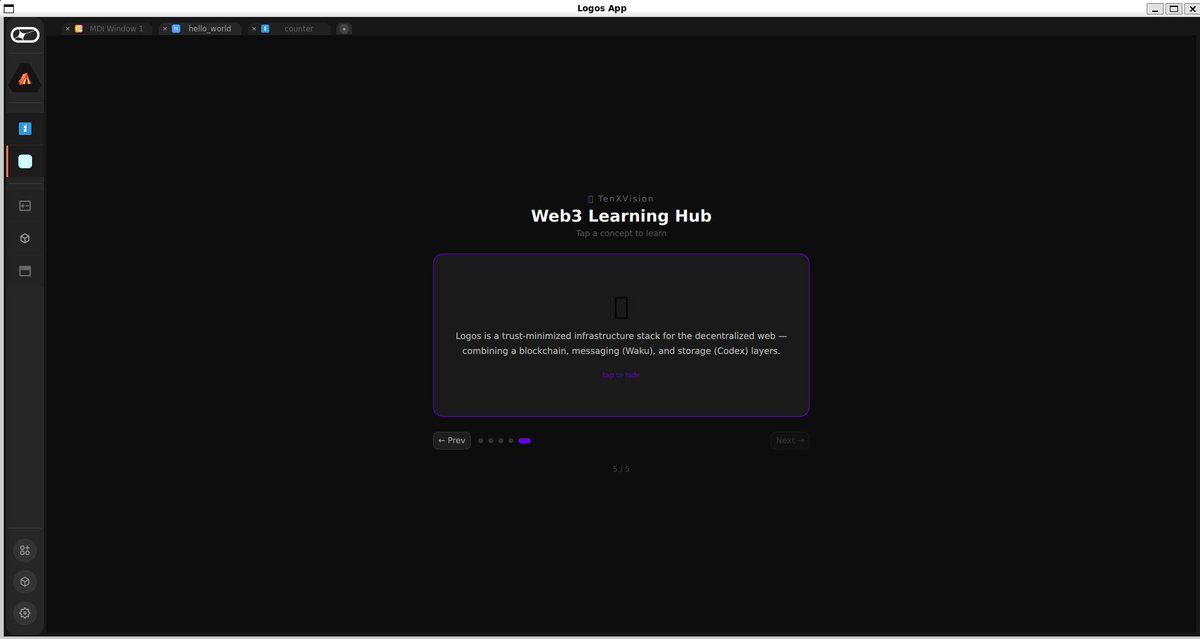Viewport: 1200px width, 639px height.
Task: Click the "Tap a concept to learn" subtitle
Action: (x=621, y=233)
